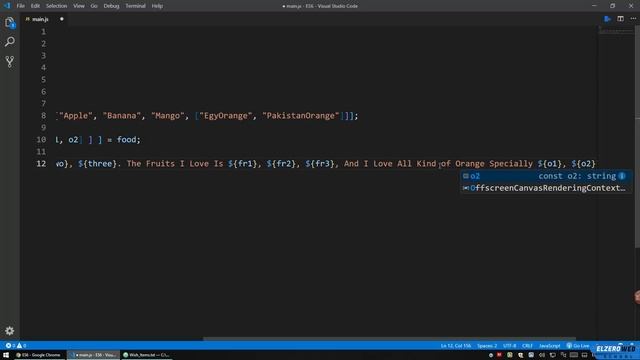Open the Search panel in activity bar
The image size is (640, 360).
[10, 42]
